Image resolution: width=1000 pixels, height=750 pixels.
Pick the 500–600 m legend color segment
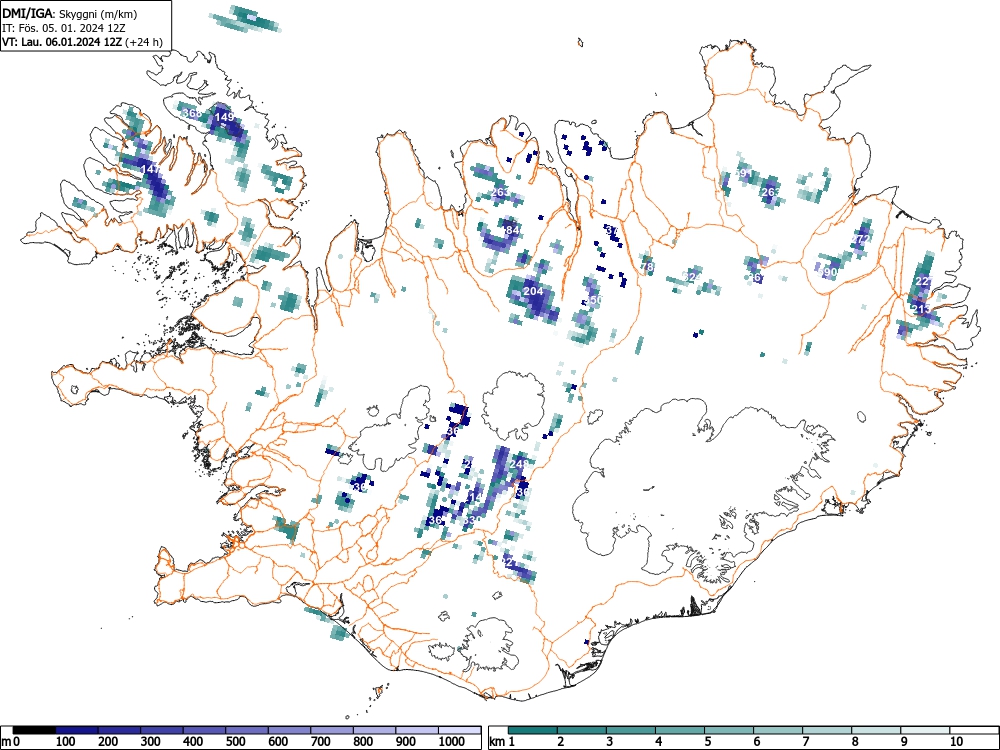[247, 730]
